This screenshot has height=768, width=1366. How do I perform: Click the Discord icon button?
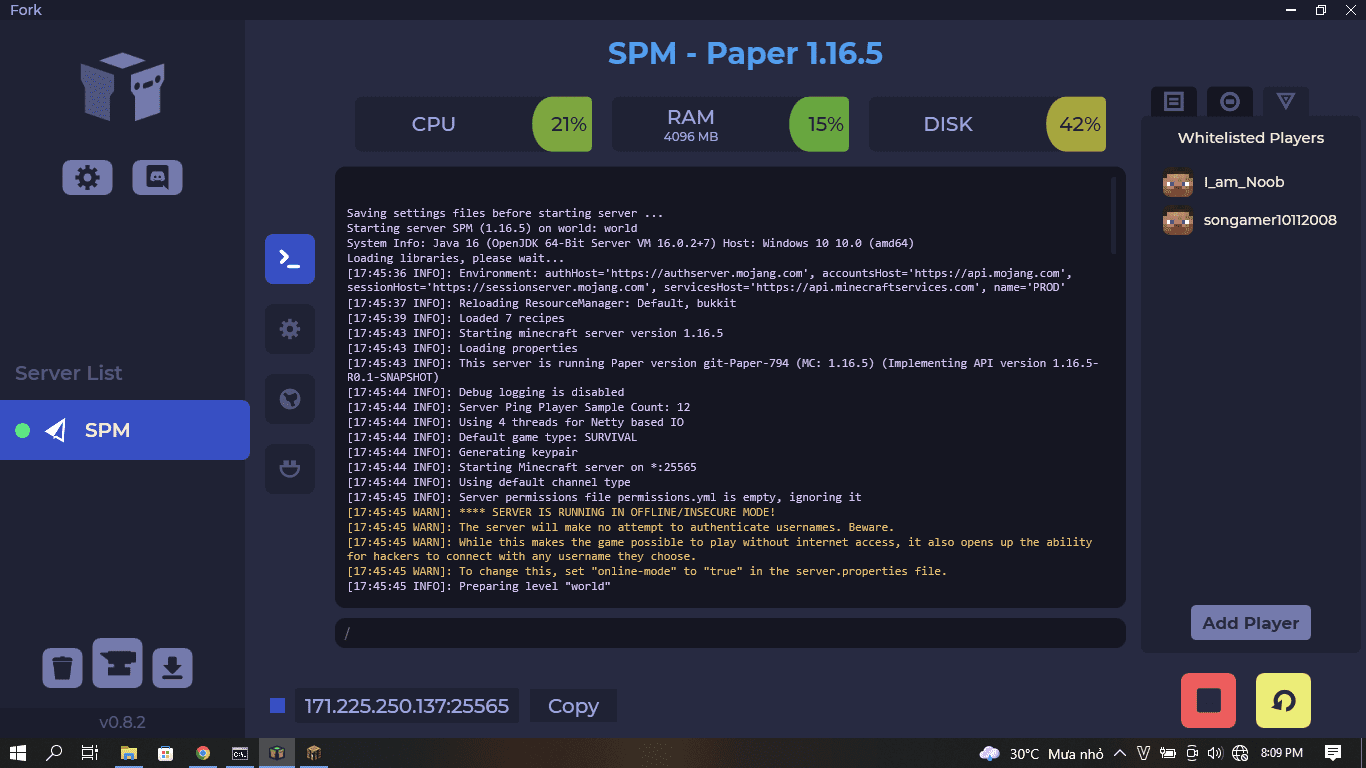(157, 178)
